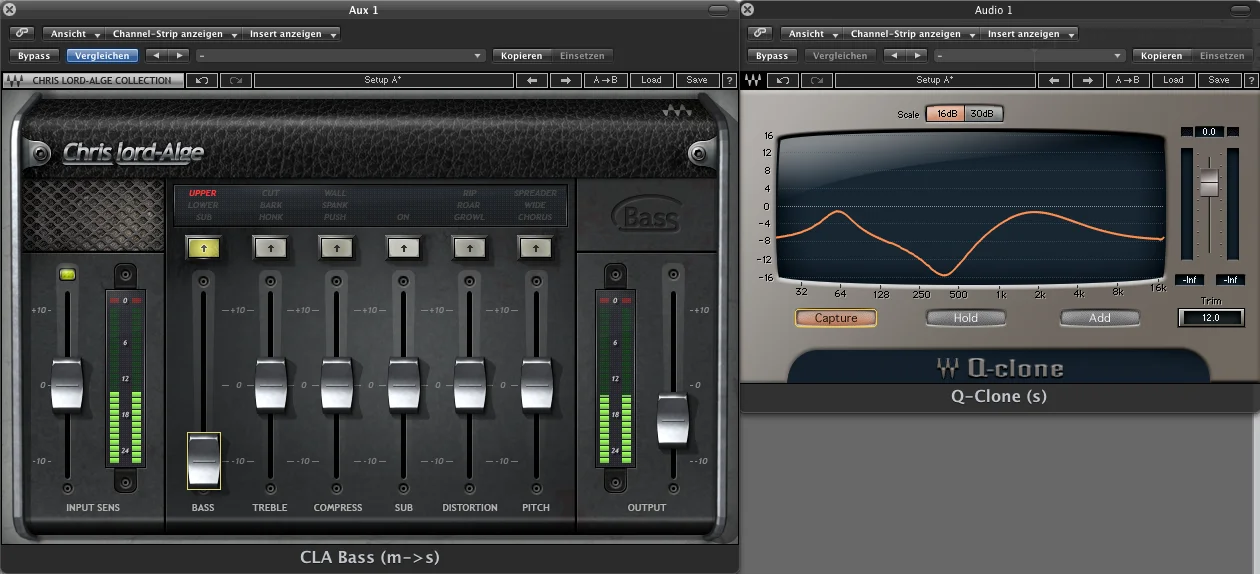Viewport: 1260px width, 574px height.
Task: Click Q-Clone output level fader handle
Action: [1209, 182]
